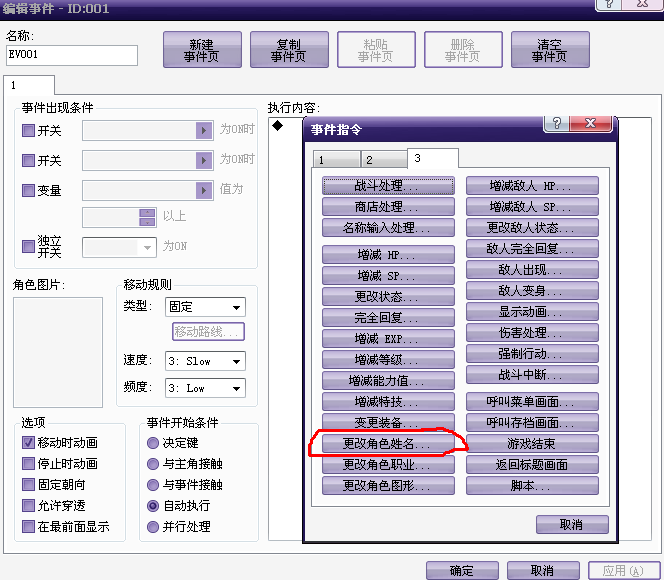The width and height of the screenshot is (664, 580).
Task: Click the 增减特技 command
Action: 388,401
